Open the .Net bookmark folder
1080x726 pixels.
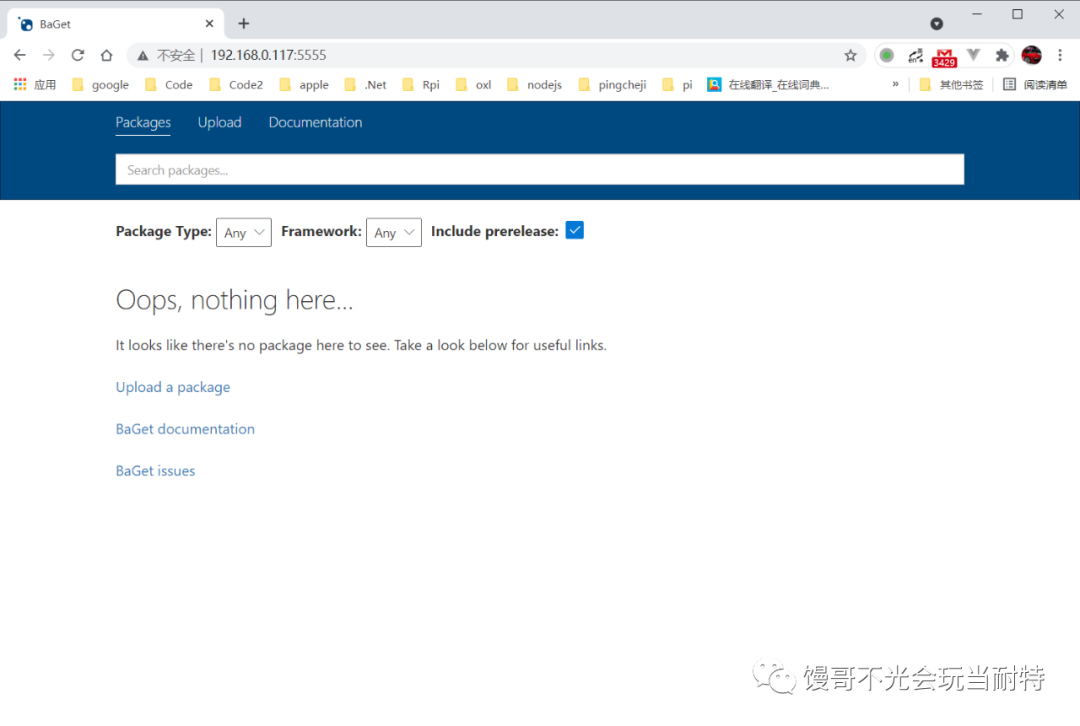point(366,84)
